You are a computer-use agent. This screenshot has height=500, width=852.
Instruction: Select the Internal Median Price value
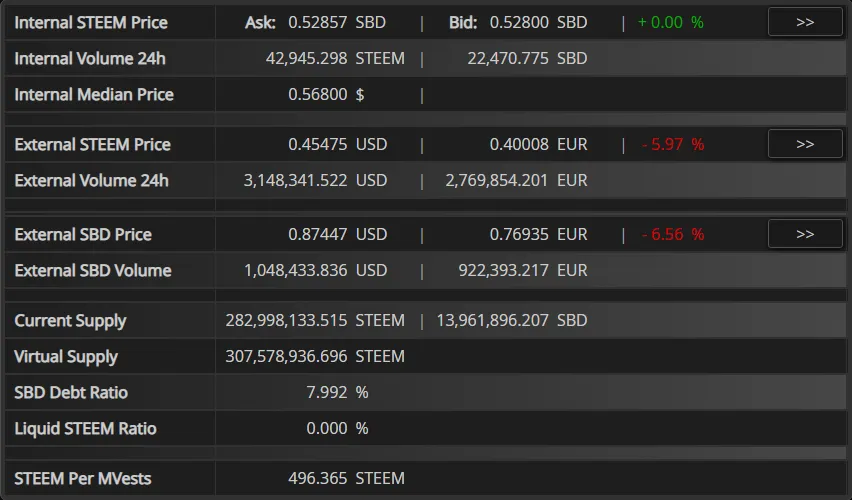[x=317, y=95]
